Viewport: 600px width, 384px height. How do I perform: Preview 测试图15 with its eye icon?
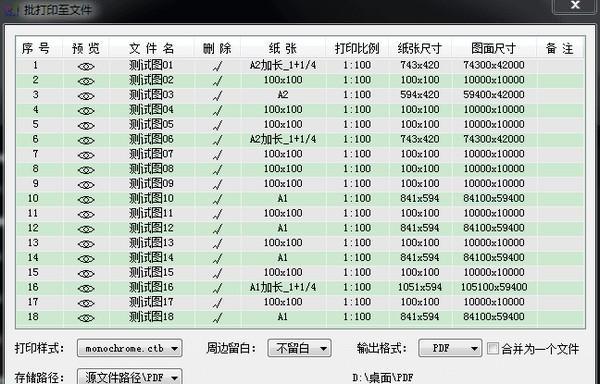(x=86, y=273)
